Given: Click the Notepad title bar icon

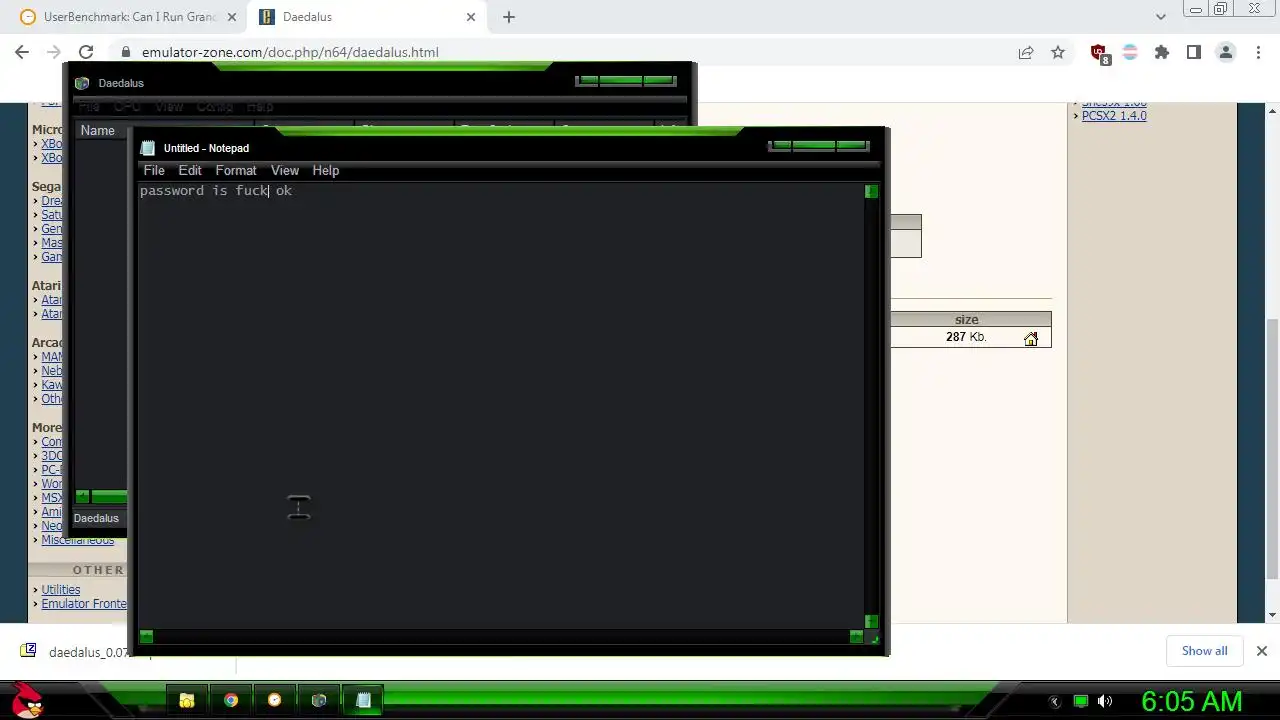Looking at the screenshot, I should pyautogui.click(x=148, y=148).
